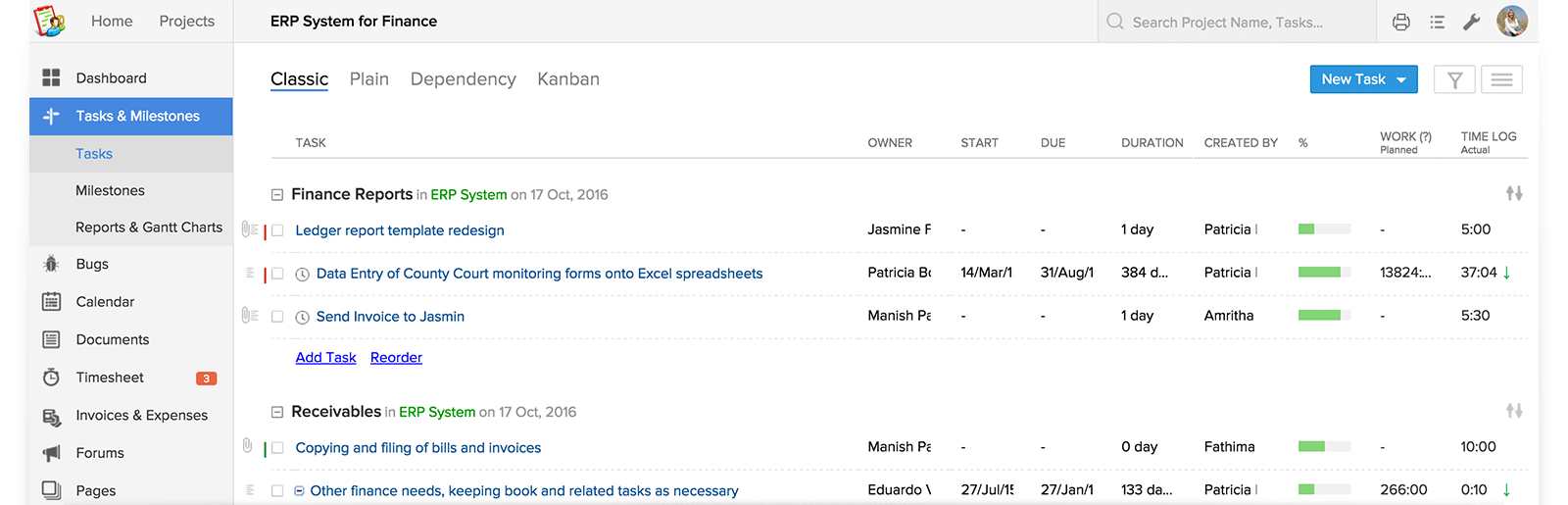
Task: Click the Dashboard grid icon
Action: coord(51,77)
